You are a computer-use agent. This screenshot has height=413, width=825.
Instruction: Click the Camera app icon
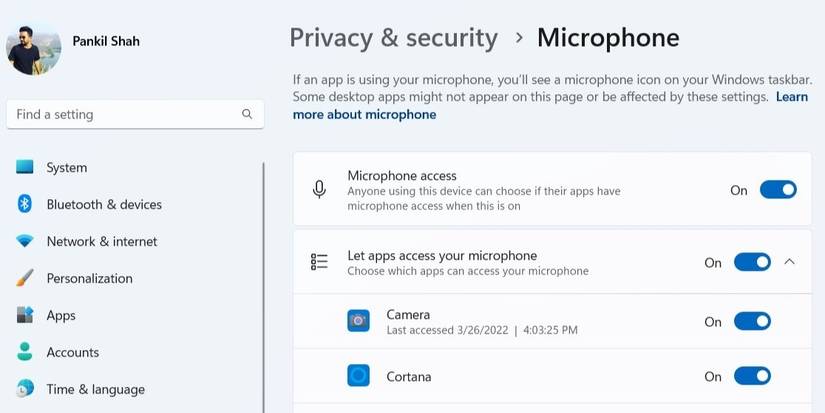click(358, 321)
